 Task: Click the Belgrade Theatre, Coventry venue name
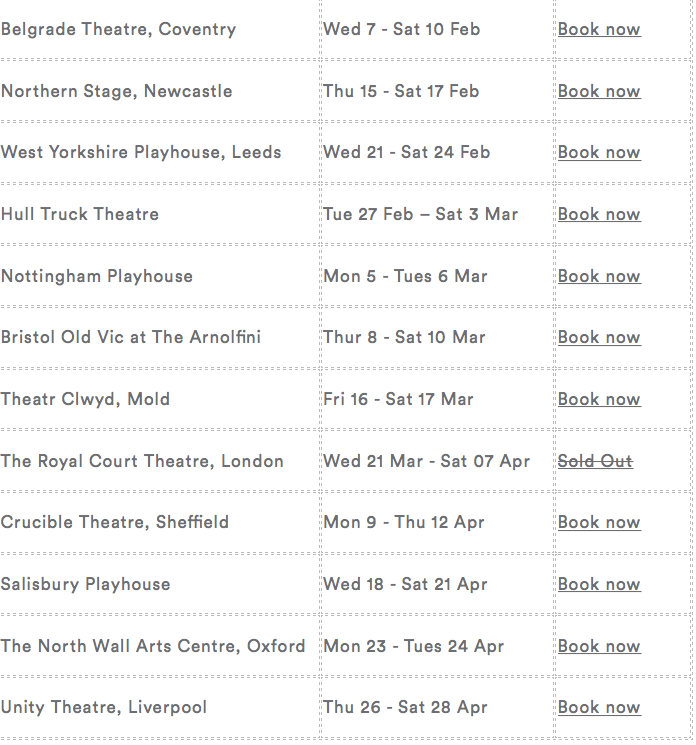(118, 29)
